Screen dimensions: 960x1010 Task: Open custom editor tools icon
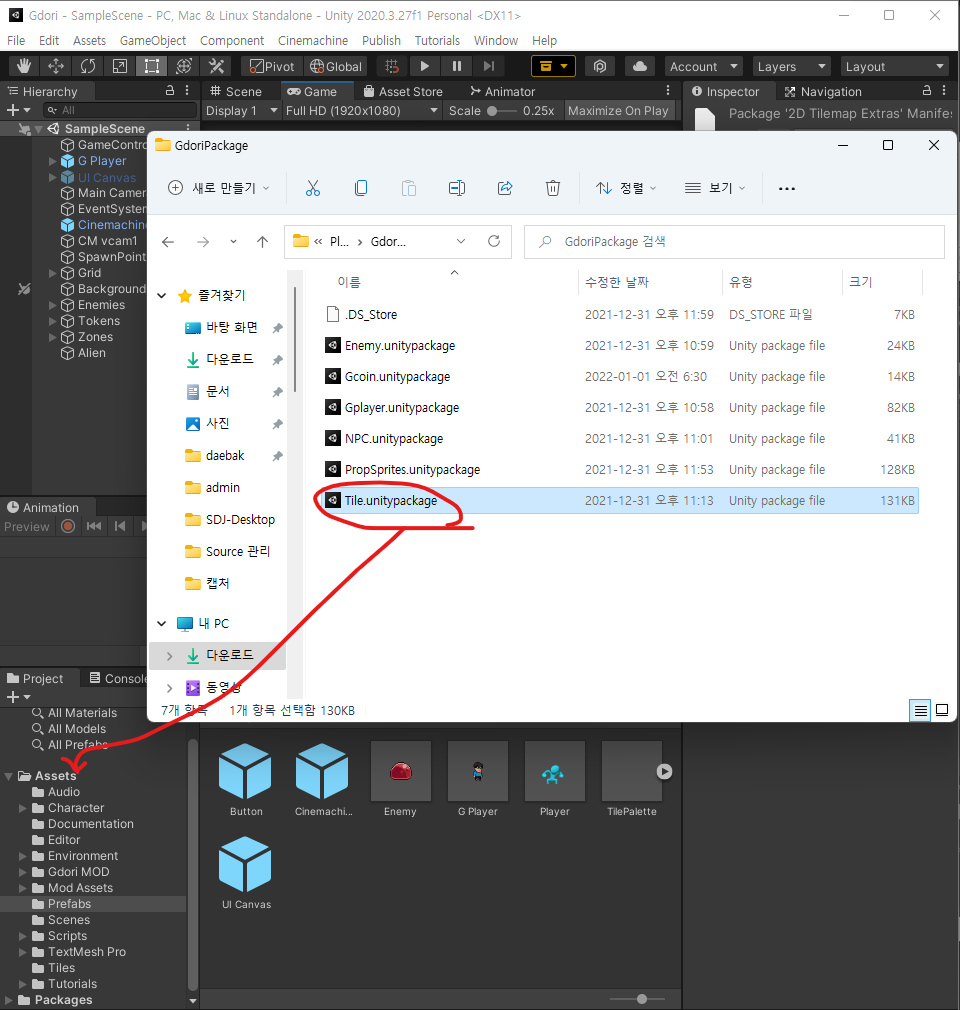coord(216,66)
